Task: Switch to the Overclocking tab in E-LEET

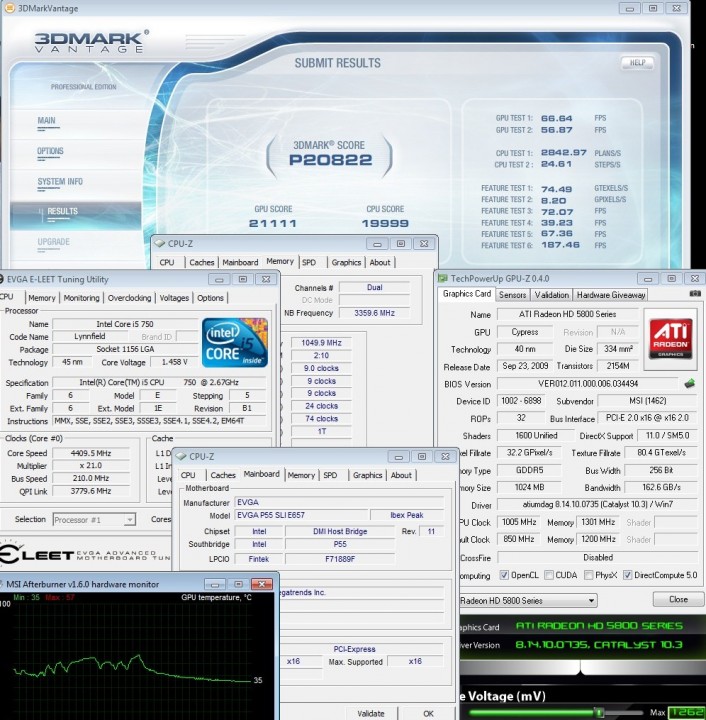Action: coord(129,298)
